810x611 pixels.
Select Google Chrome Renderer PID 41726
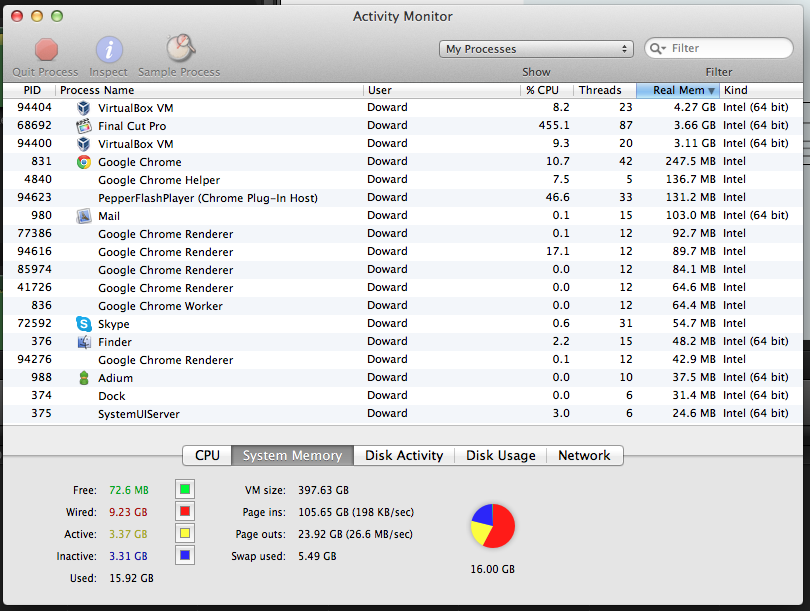403,288
